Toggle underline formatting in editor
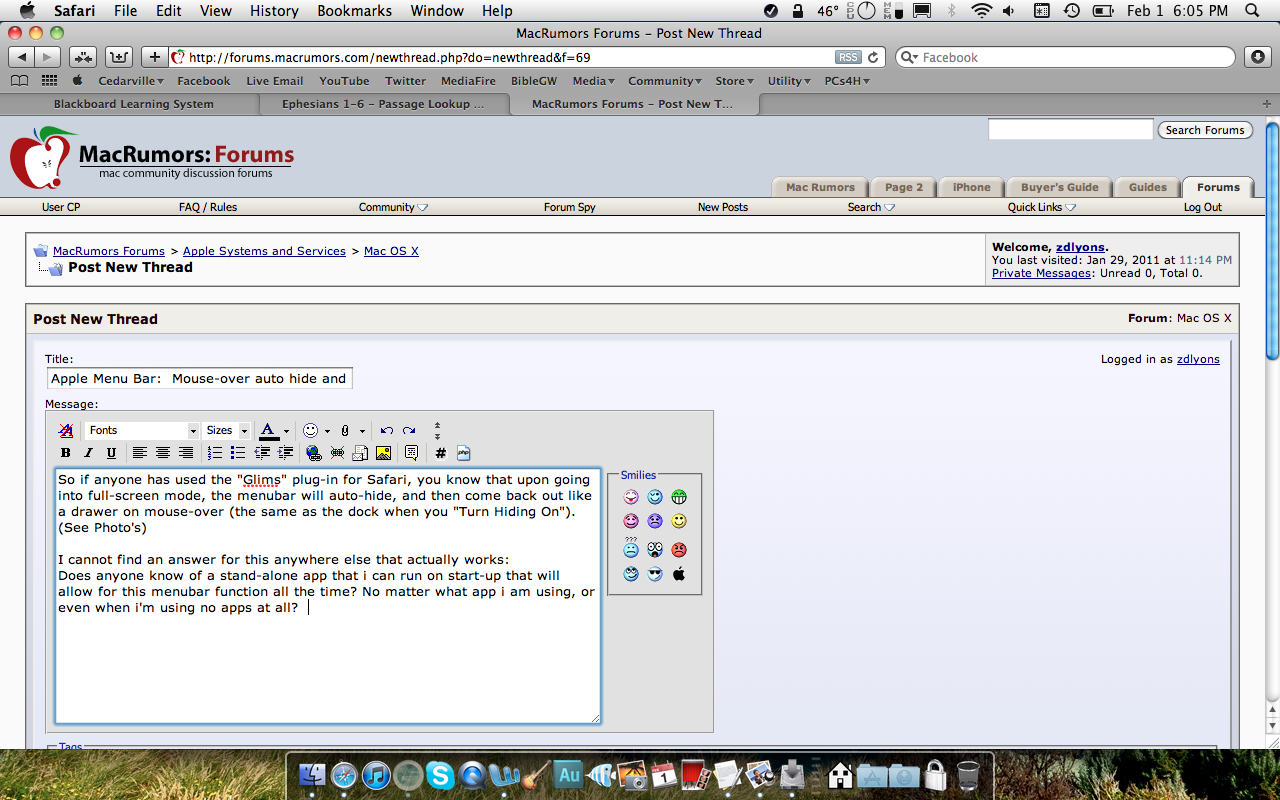The image size is (1280, 800). [111, 453]
